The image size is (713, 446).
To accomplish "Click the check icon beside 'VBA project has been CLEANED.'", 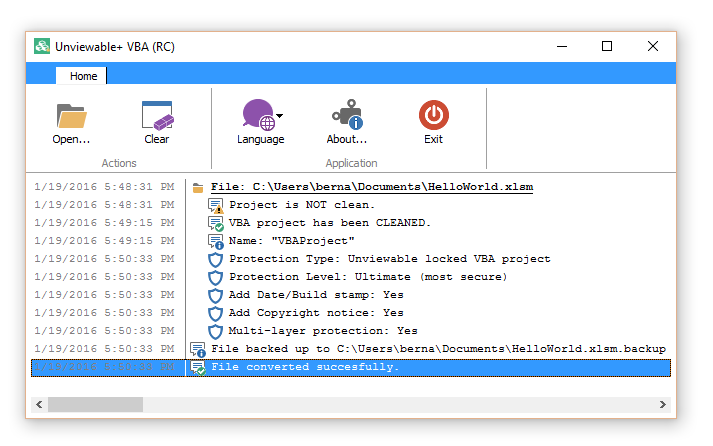I will [x=216, y=224].
